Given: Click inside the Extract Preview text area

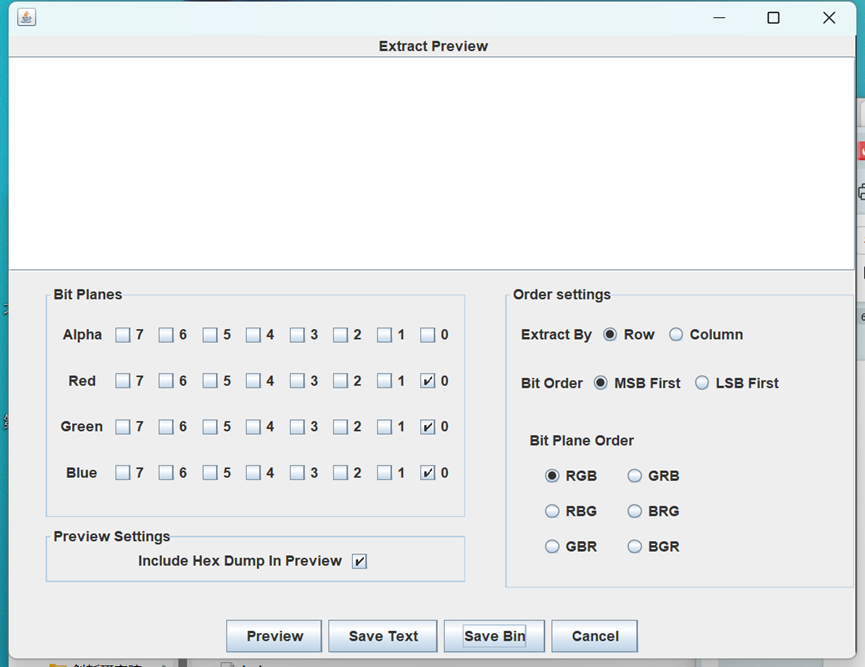Looking at the screenshot, I should [x=432, y=163].
